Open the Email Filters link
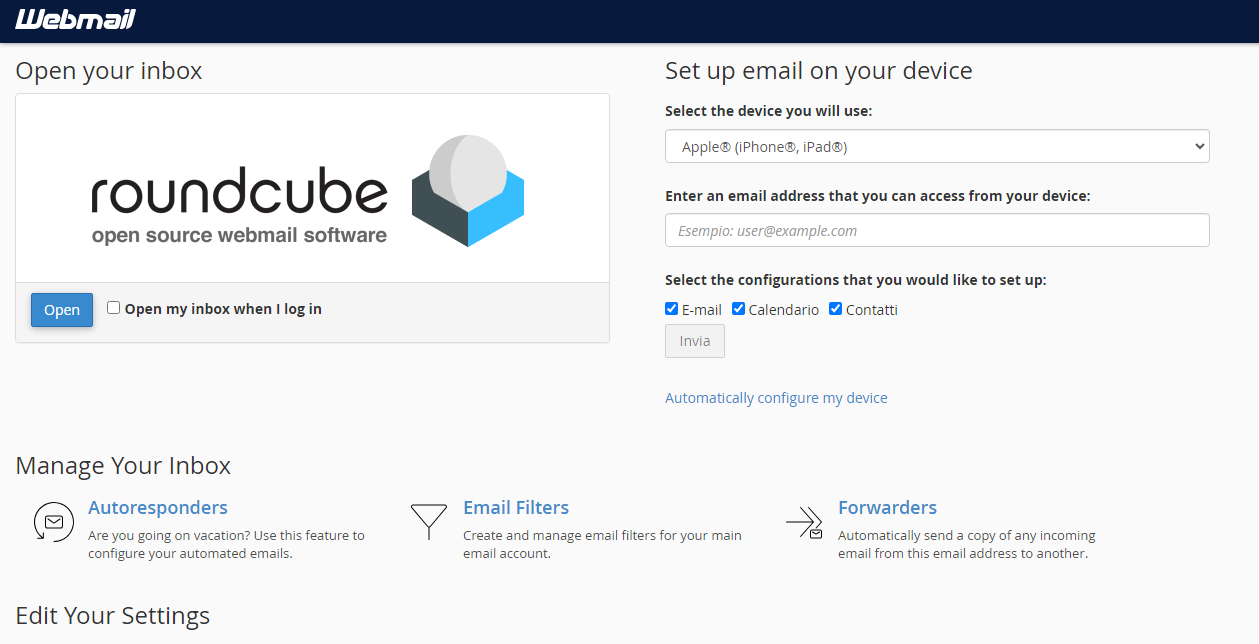 pos(516,508)
